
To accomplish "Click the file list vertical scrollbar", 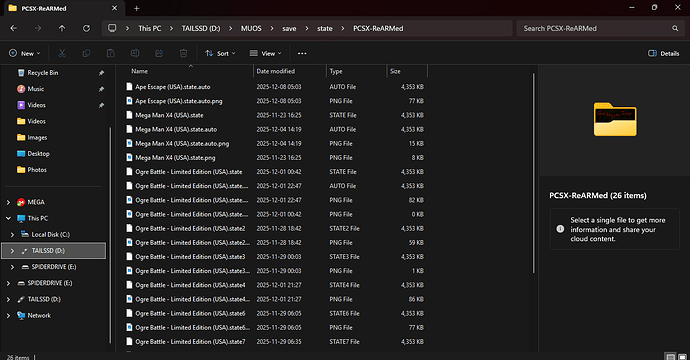I will click(x=534, y=173).
